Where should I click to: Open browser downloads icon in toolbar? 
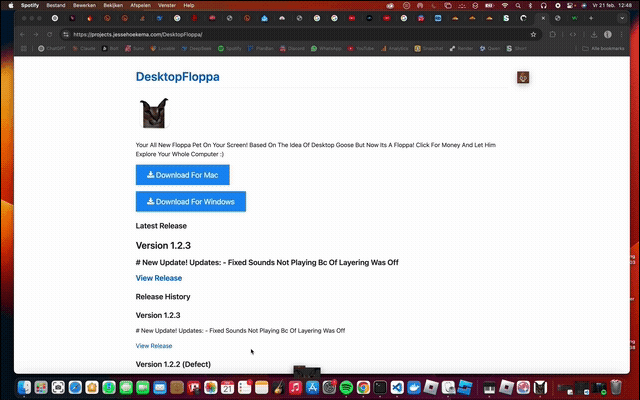point(594,35)
